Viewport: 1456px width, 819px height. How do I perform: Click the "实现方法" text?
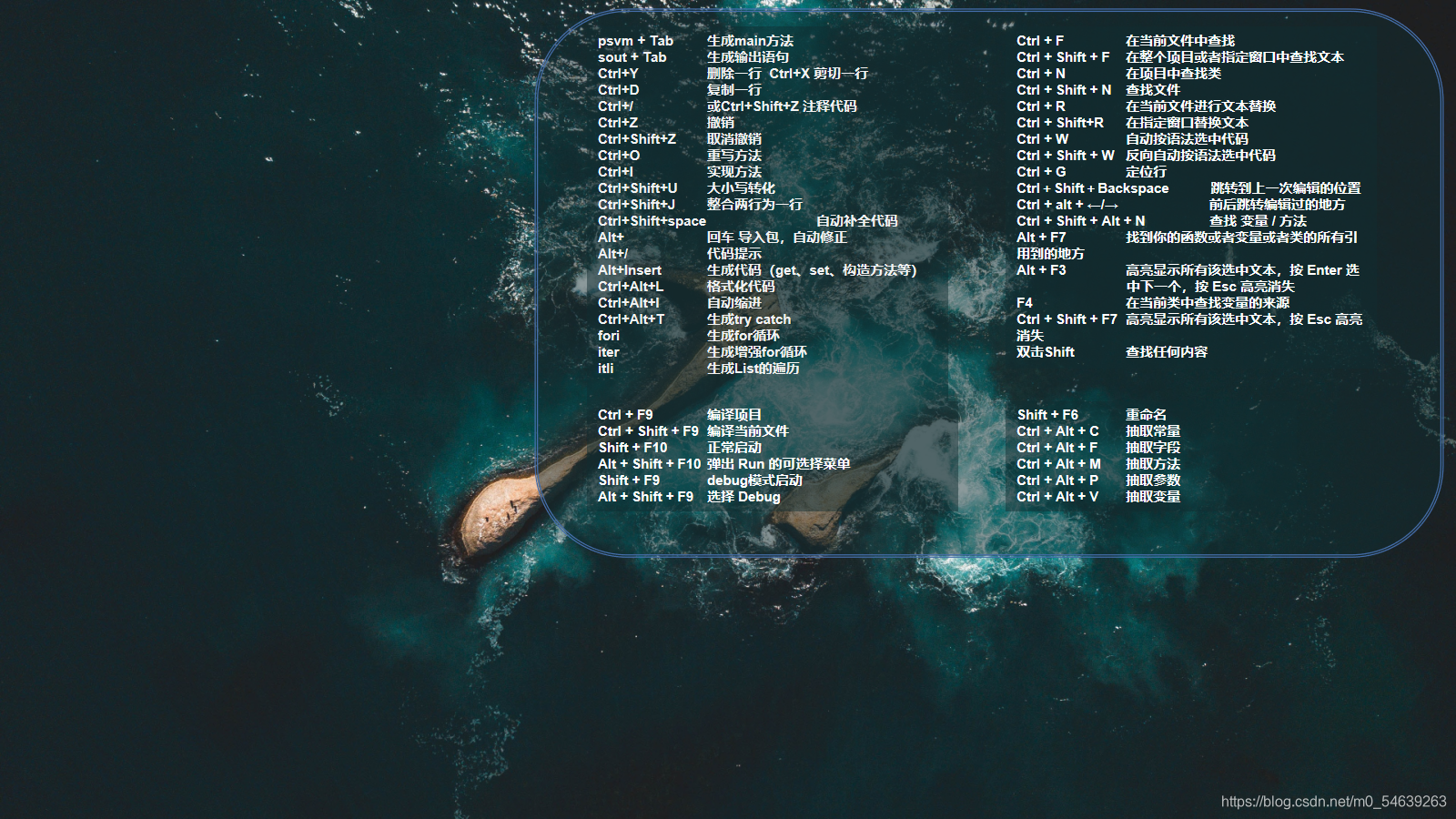734,172
